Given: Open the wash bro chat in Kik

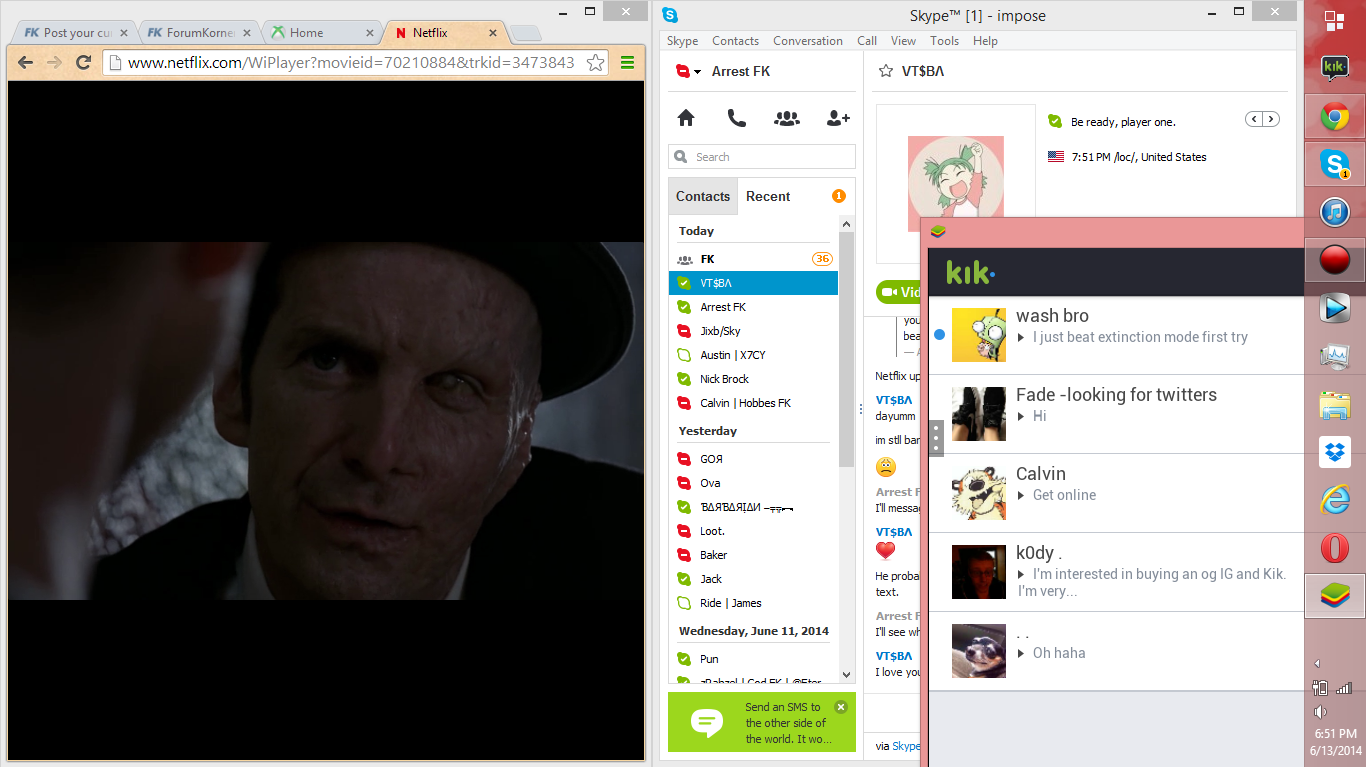Looking at the screenshot, I should coord(1116,335).
